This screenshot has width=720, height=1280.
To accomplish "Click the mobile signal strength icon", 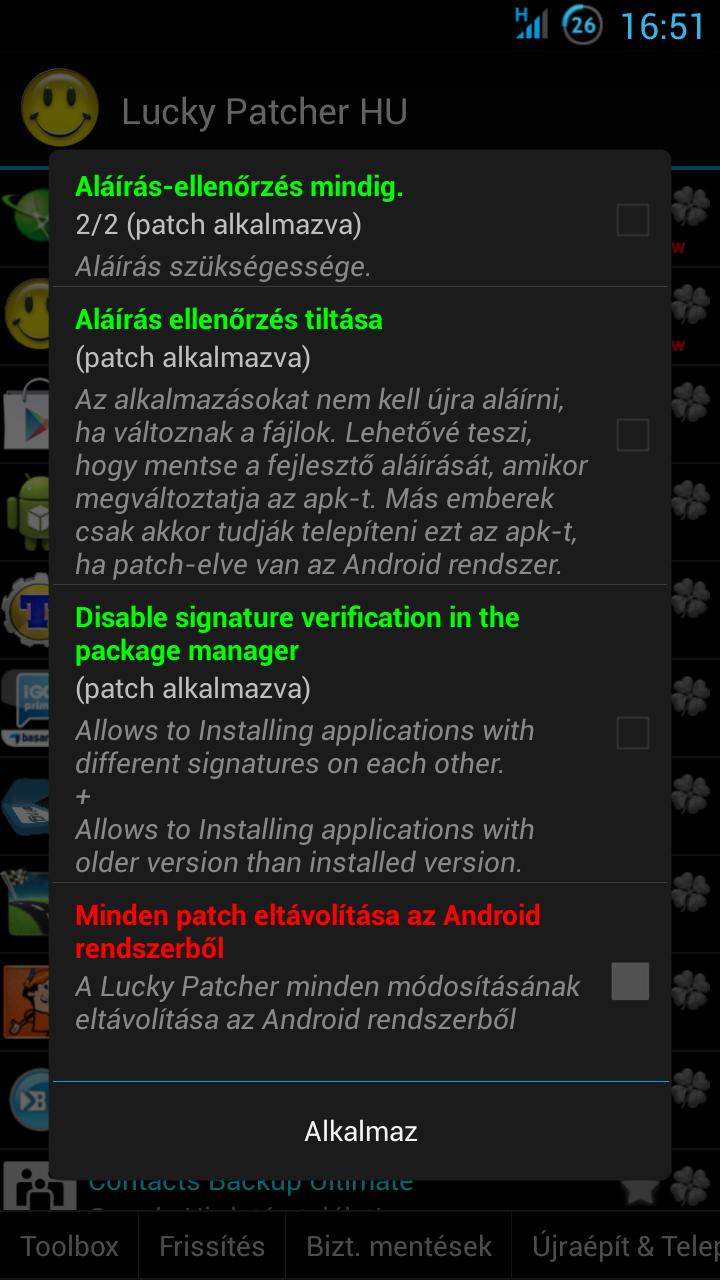I will 531,24.
